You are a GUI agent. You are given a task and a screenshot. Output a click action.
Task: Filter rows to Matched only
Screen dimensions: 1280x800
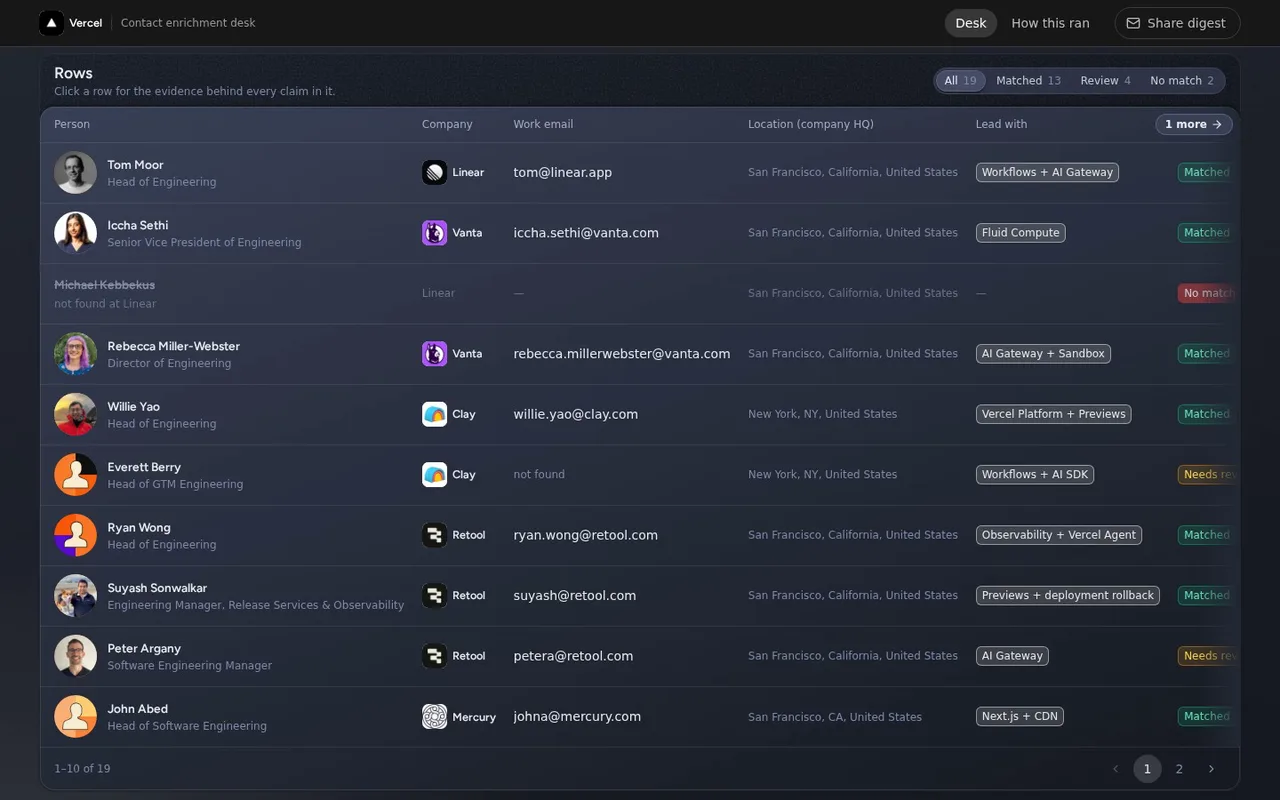(x=1028, y=81)
